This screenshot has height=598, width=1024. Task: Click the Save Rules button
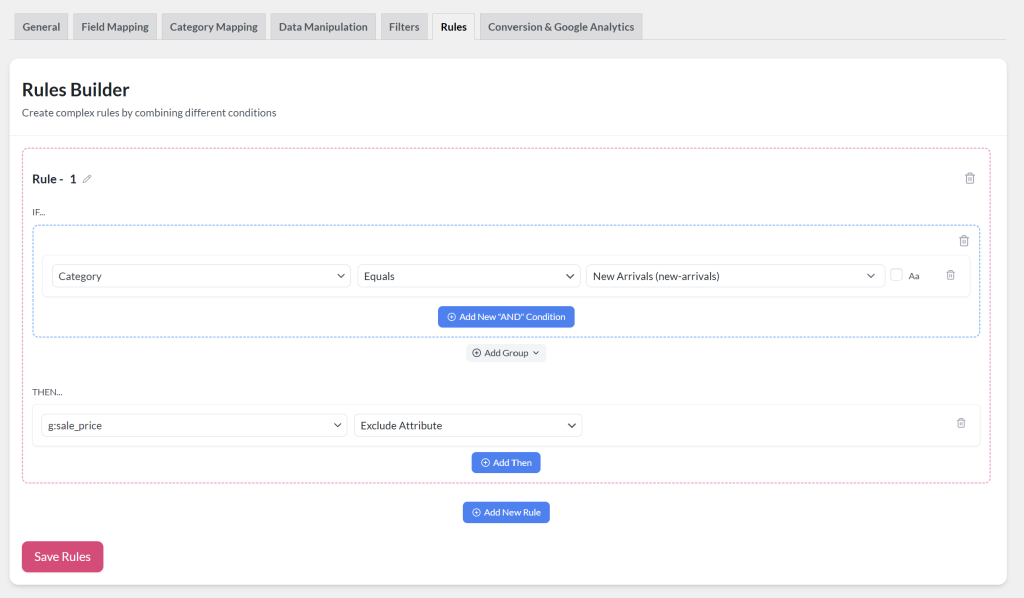pos(62,557)
